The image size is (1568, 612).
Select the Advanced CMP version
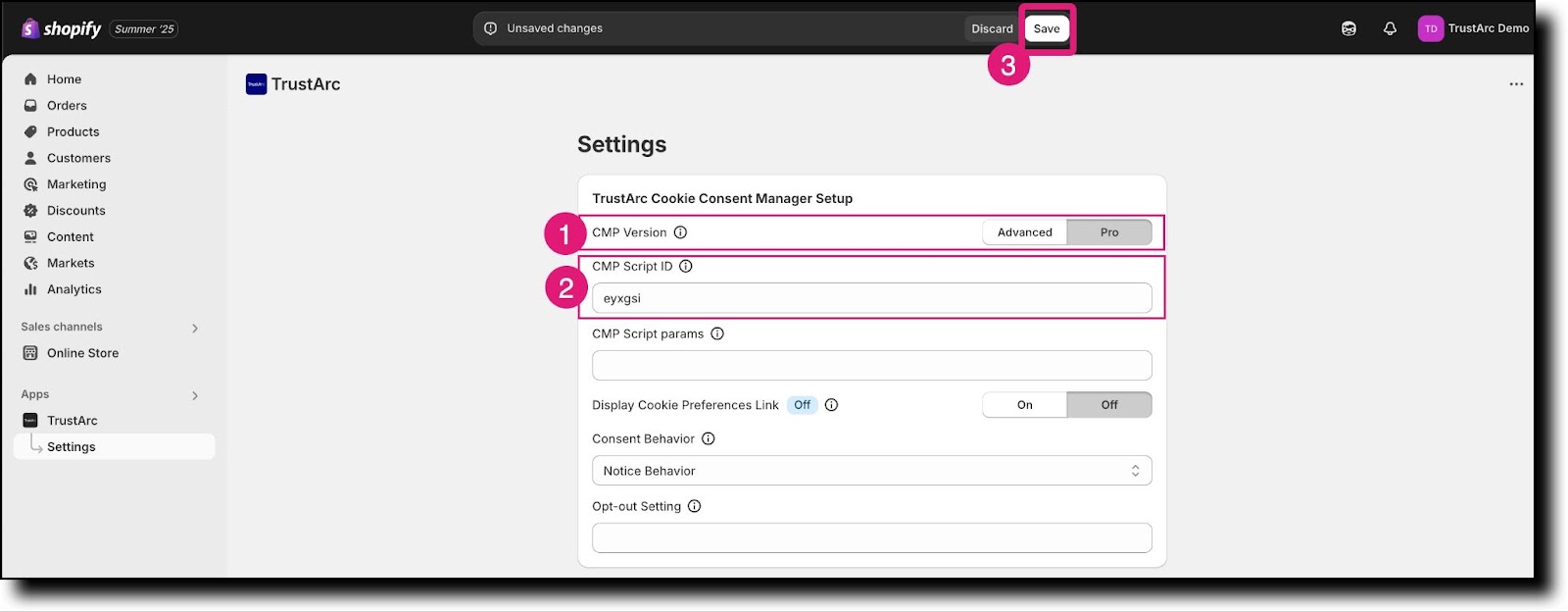pyautogui.click(x=1025, y=232)
